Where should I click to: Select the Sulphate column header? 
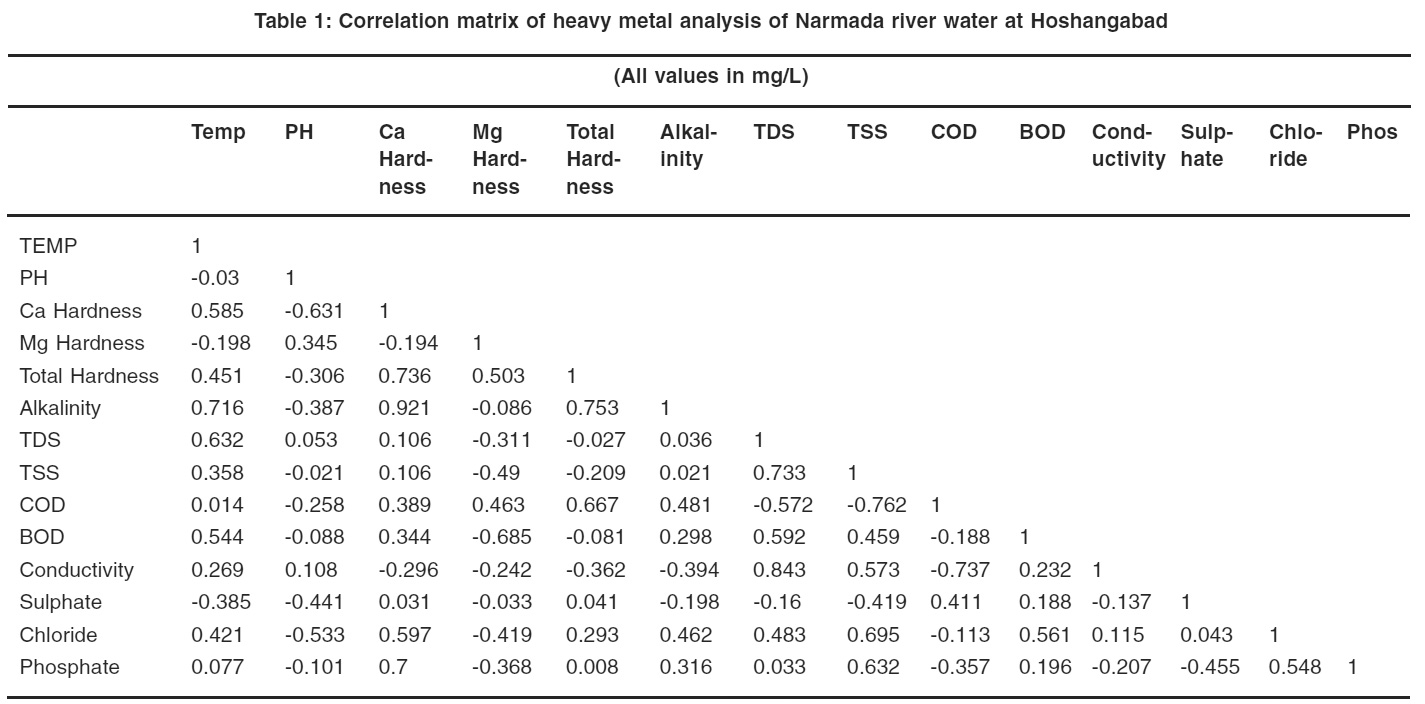[1206, 146]
